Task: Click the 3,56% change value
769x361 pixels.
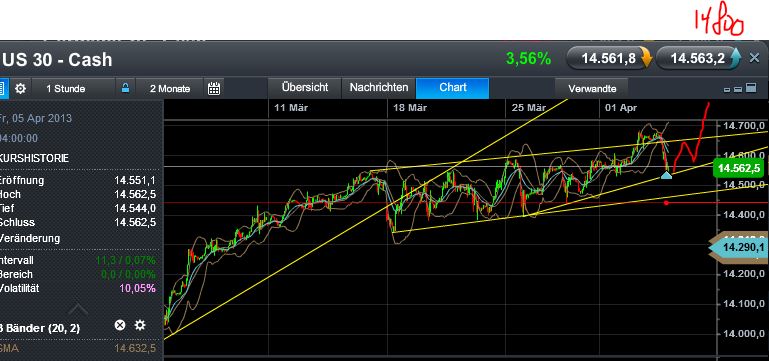Action: tap(528, 59)
